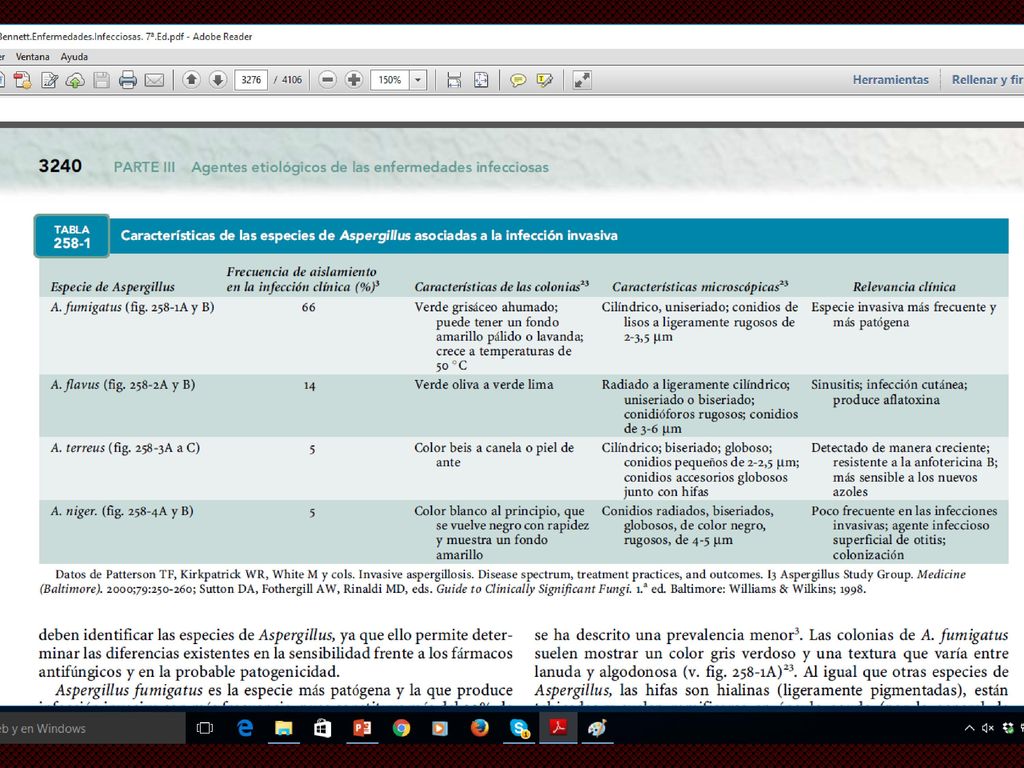Click the frequency value 66
The width and height of the screenshot is (1024, 768).
[x=309, y=308]
